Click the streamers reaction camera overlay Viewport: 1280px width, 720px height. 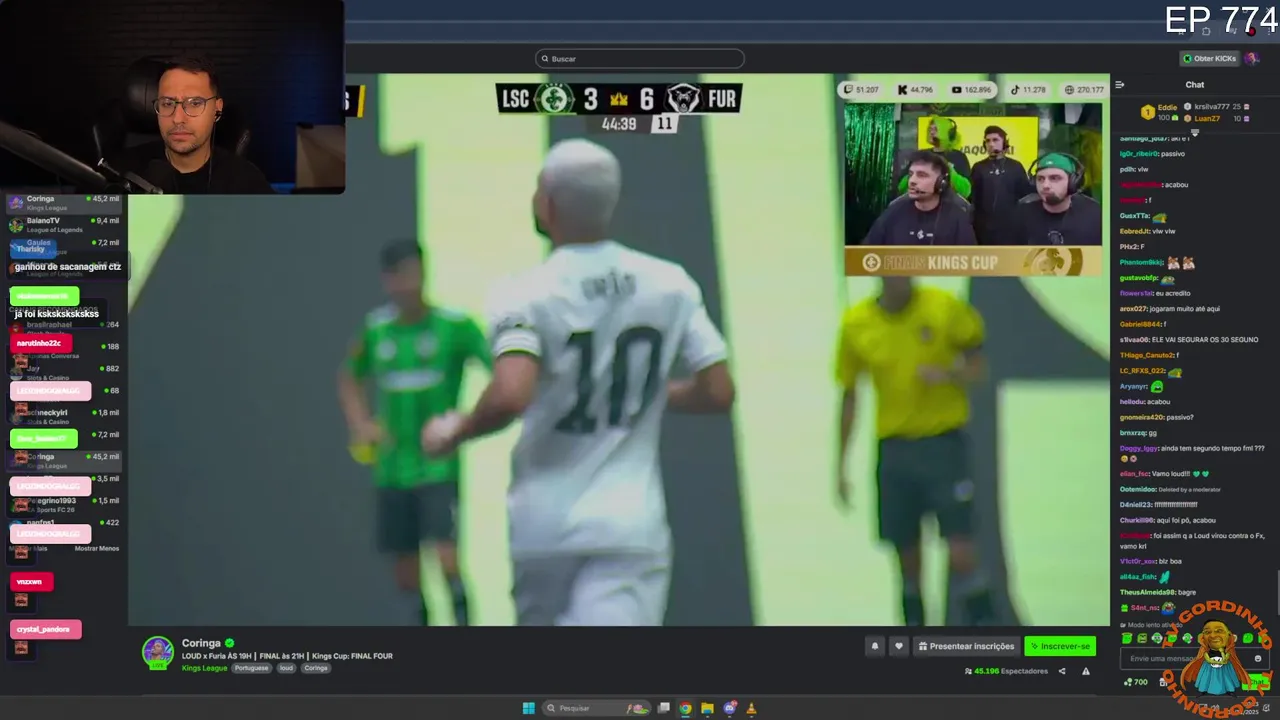(973, 175)
